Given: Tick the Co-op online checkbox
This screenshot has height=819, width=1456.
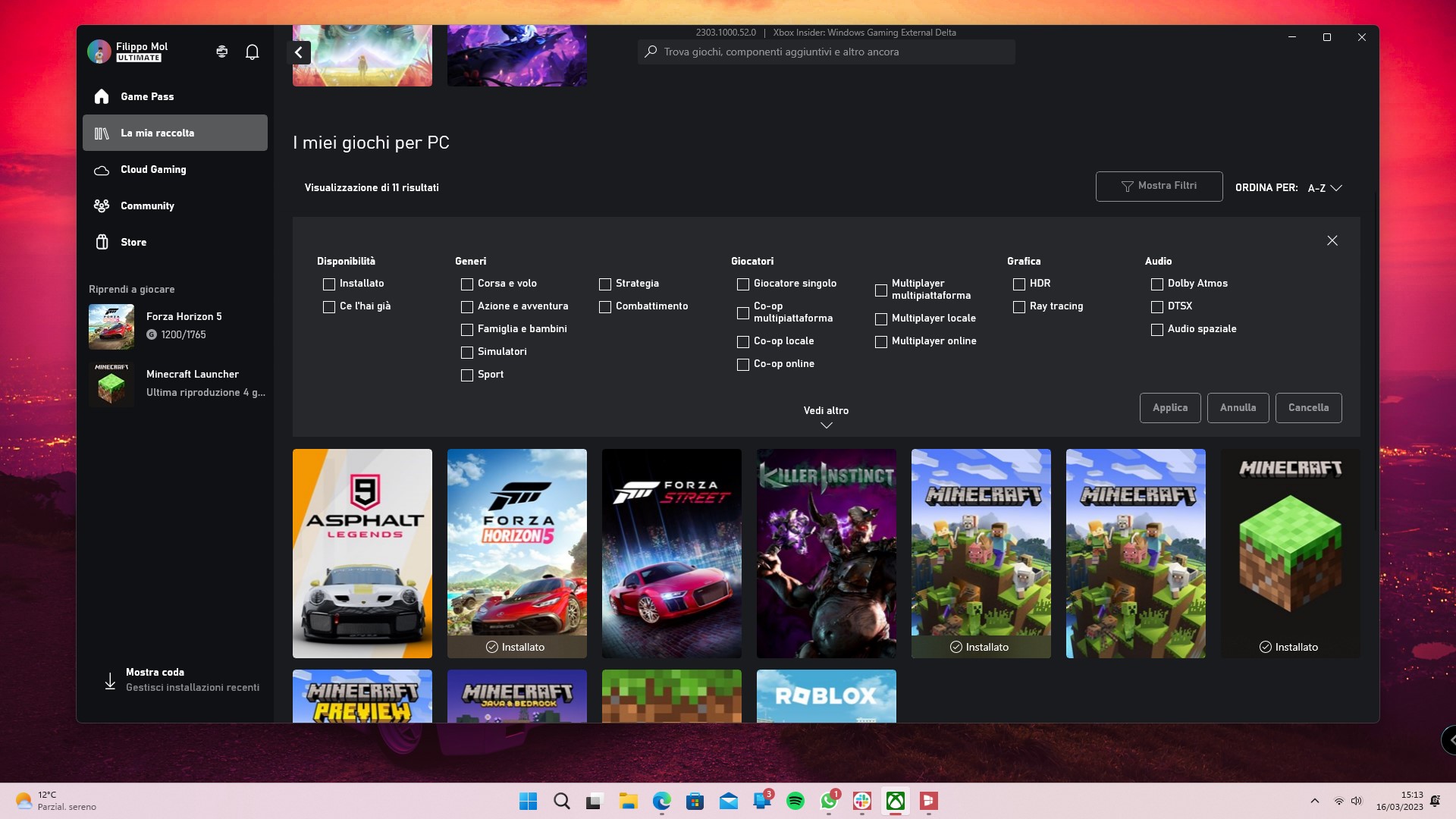Looking at the screenshot, I should coord(743,364).
